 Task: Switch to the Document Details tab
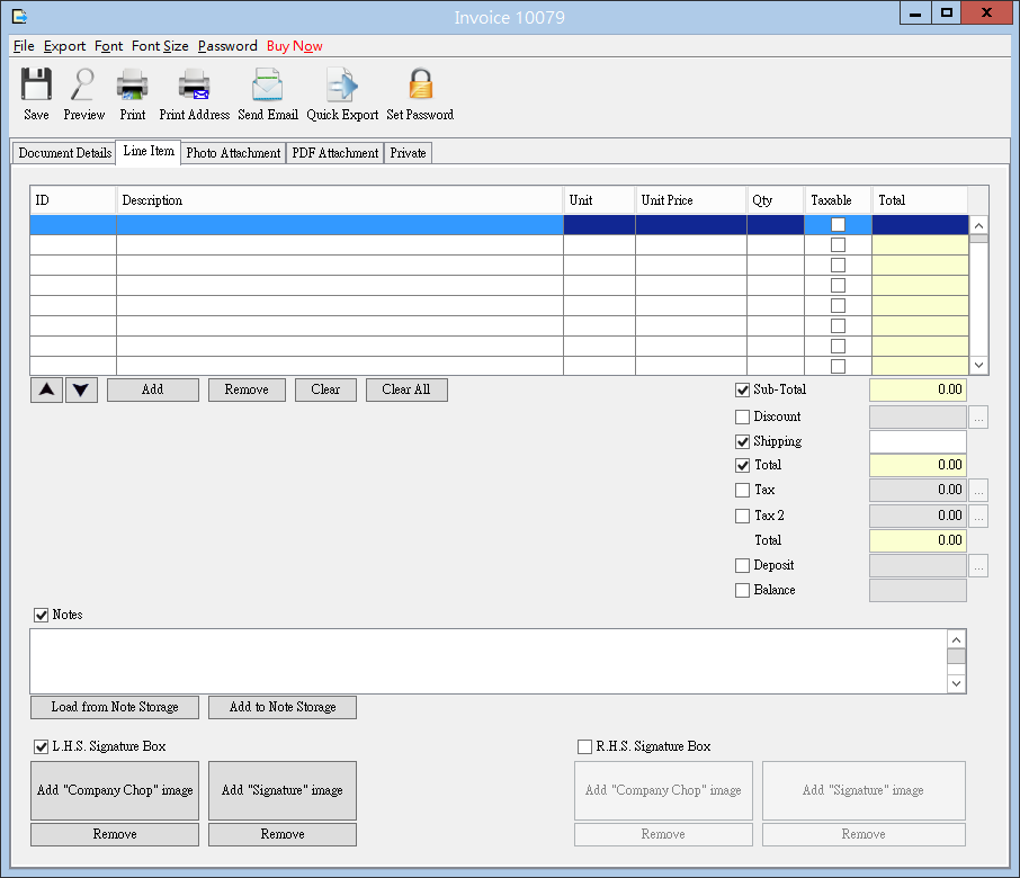pos(64,153)
